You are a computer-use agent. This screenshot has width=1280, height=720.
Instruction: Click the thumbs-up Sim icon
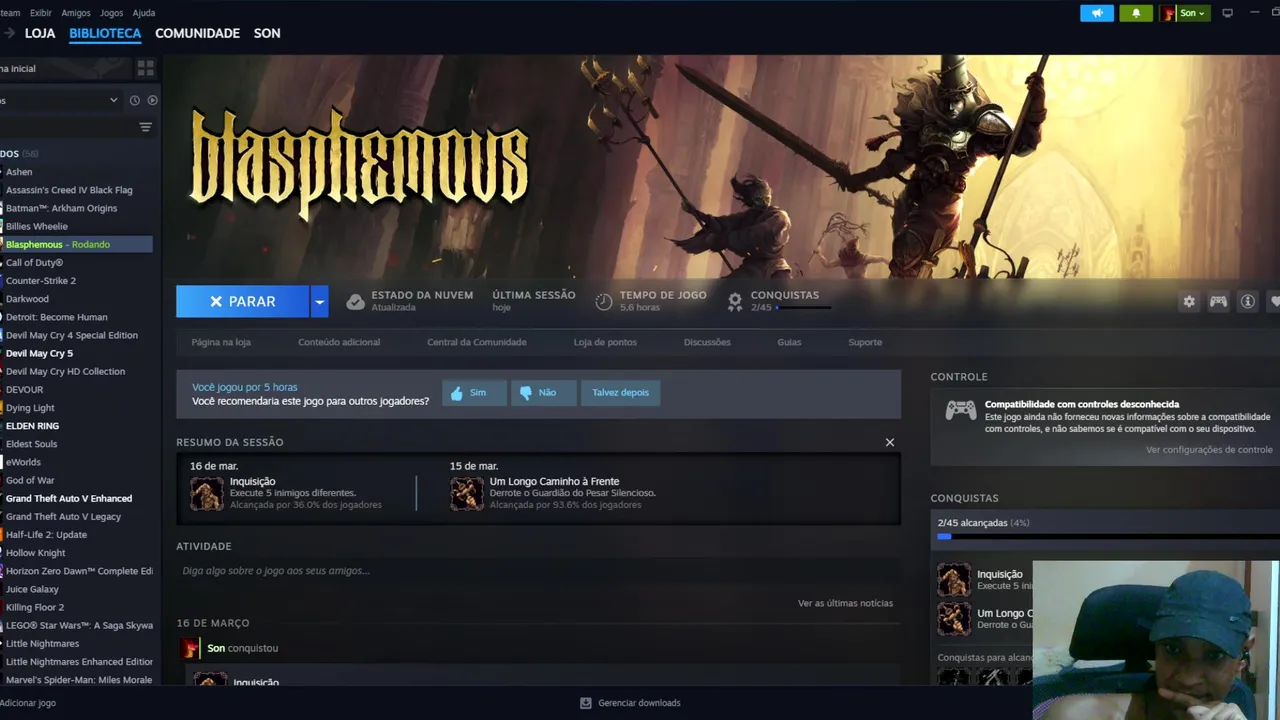457,393
